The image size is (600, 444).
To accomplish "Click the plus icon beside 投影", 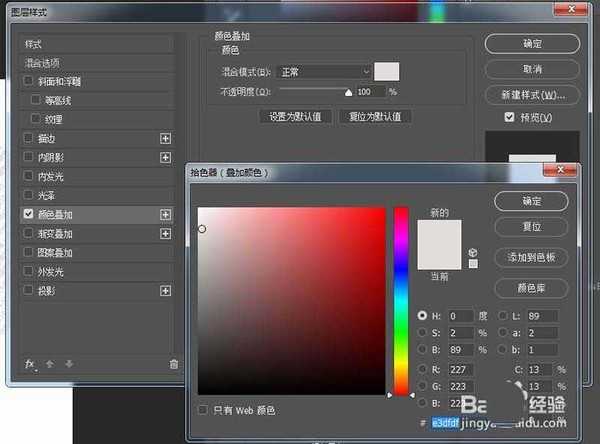I will click(166, 291).
